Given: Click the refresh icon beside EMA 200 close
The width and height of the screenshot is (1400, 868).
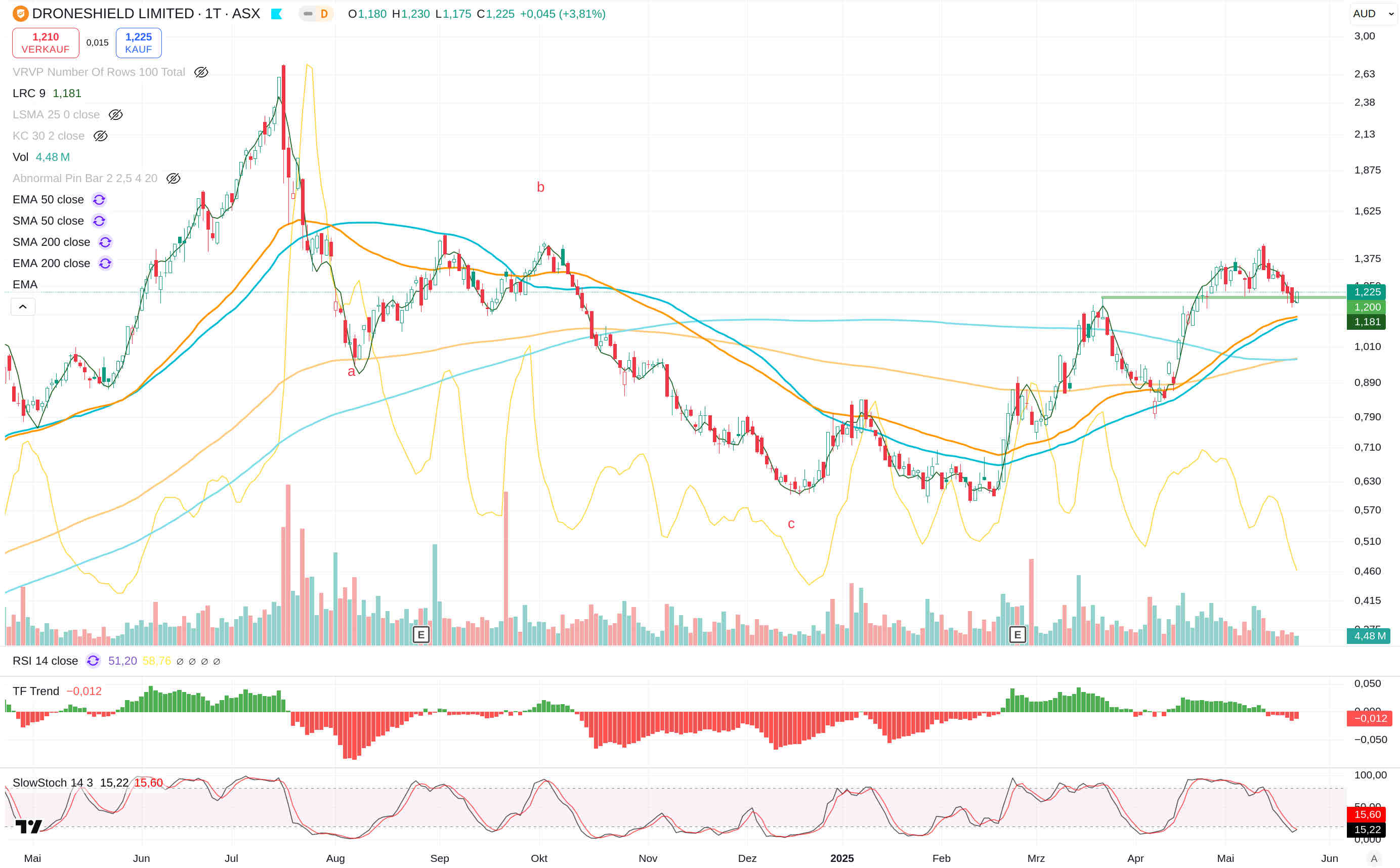Looking at the screenshot, I should click(x=105, y=264).
